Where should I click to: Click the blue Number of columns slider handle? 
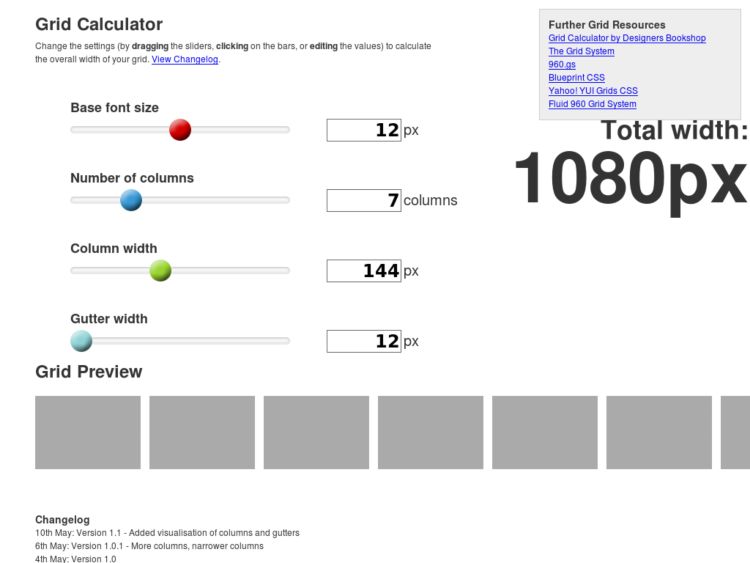click(x=131, y=200)
